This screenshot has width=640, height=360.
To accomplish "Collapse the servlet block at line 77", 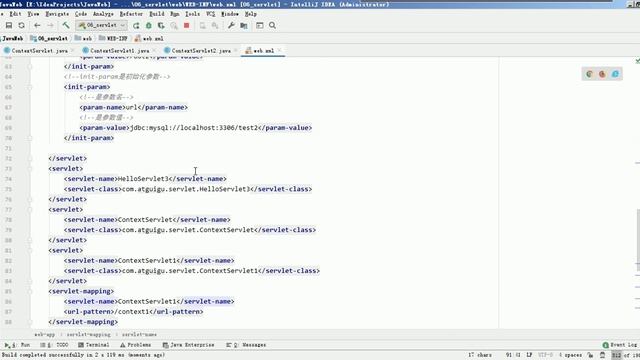I will (30, 209).
